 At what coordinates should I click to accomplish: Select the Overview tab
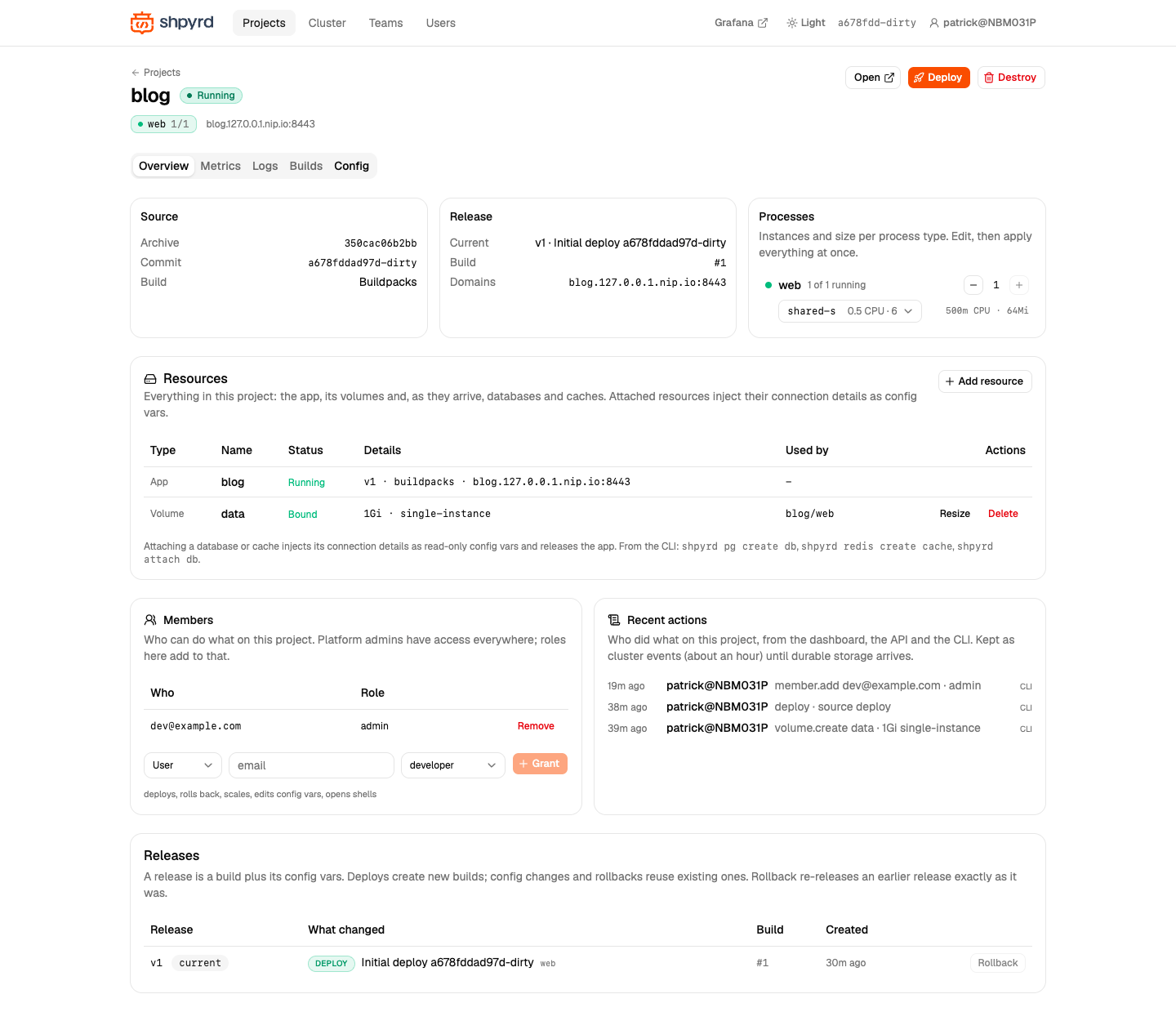point(163,166)
